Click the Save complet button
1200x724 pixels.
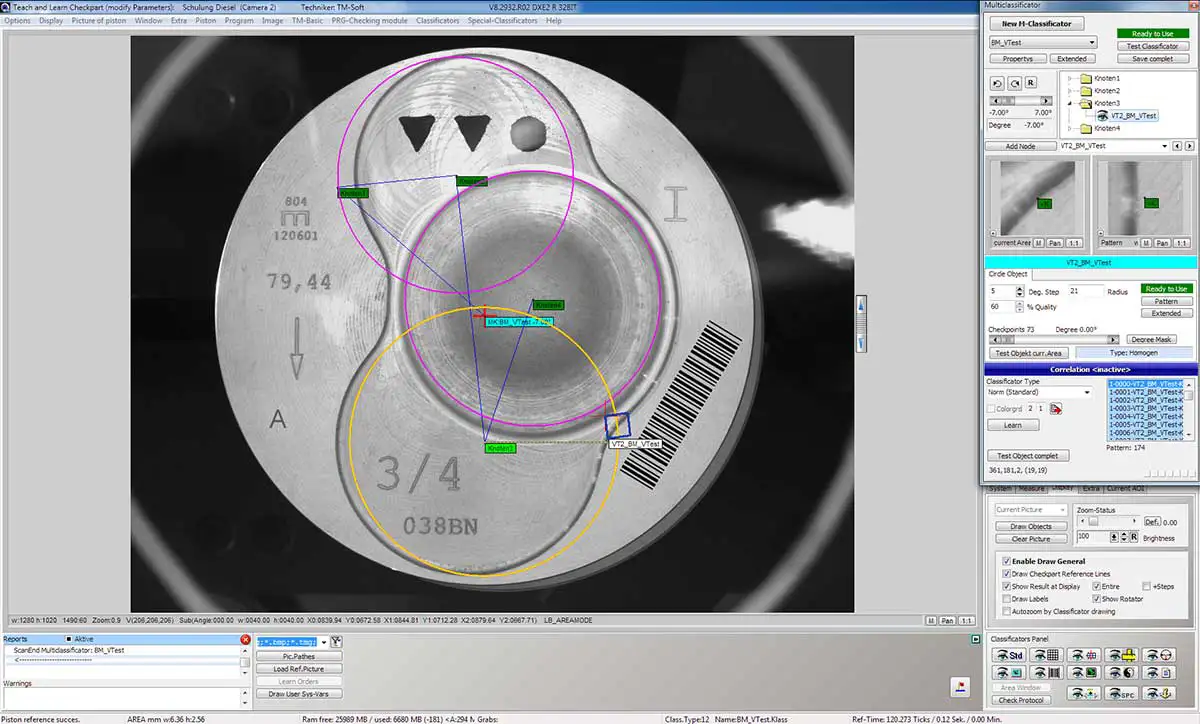(1153, 58)
